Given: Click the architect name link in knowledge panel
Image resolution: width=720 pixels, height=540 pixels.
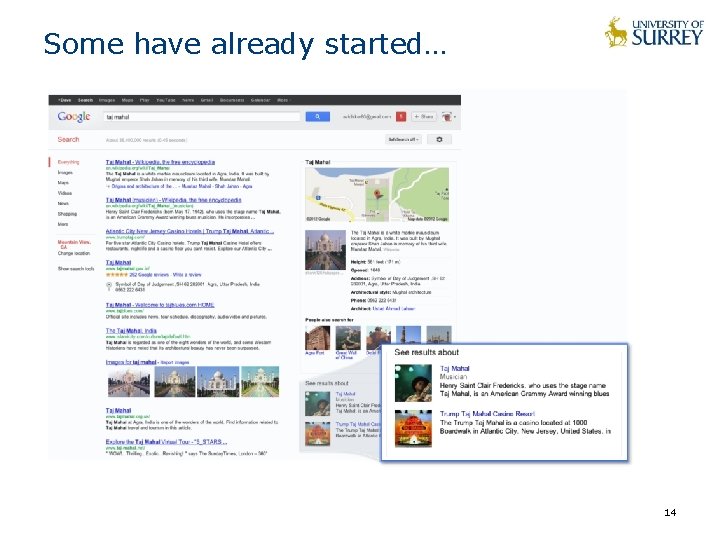Looking at the screenshot, I should [x=393, y=309].
